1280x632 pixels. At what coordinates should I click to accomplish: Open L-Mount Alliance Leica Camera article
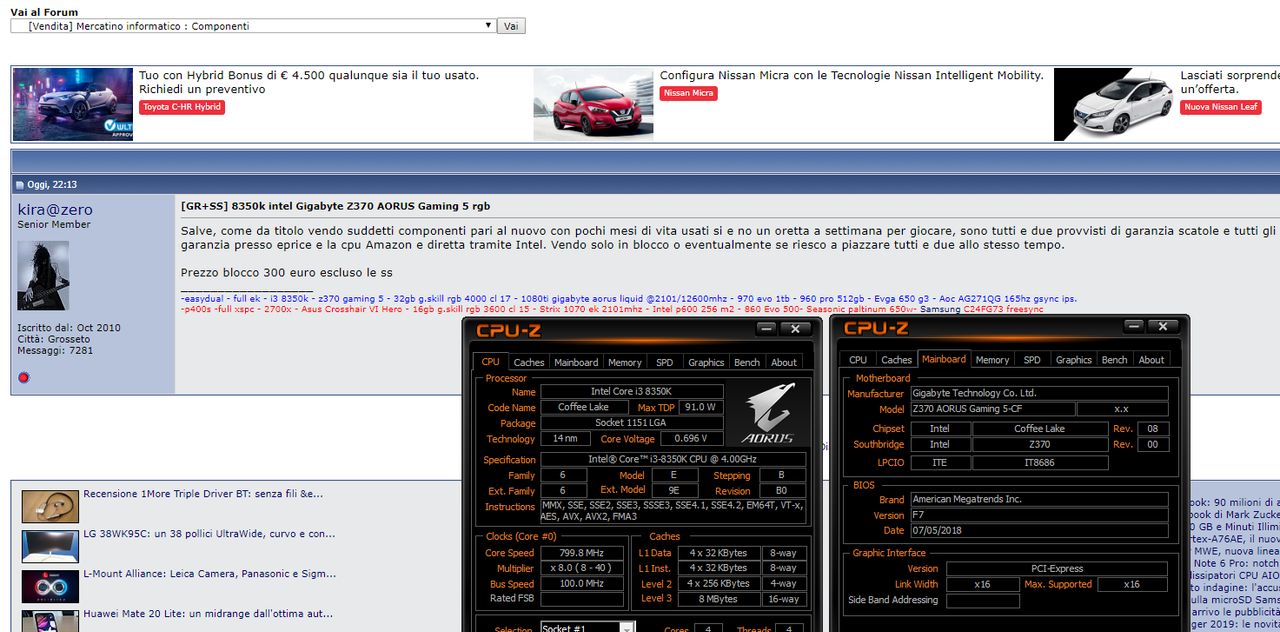(210, 574)
